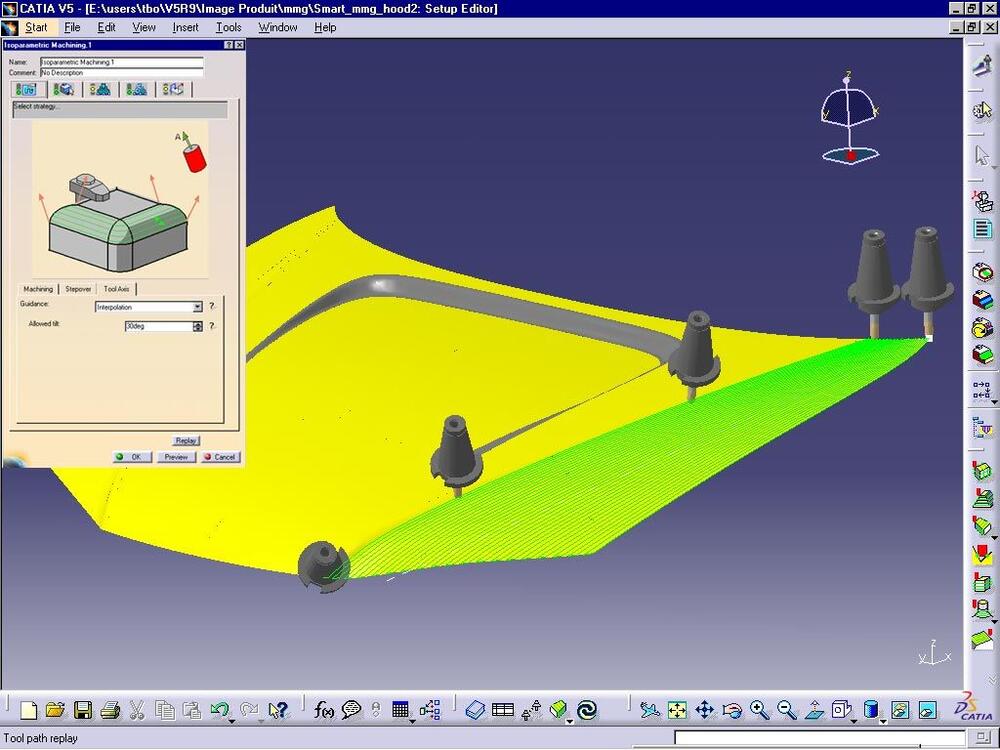Open the Help menu
Screen dimensions: 1000x750
click(x=325, y=27)
